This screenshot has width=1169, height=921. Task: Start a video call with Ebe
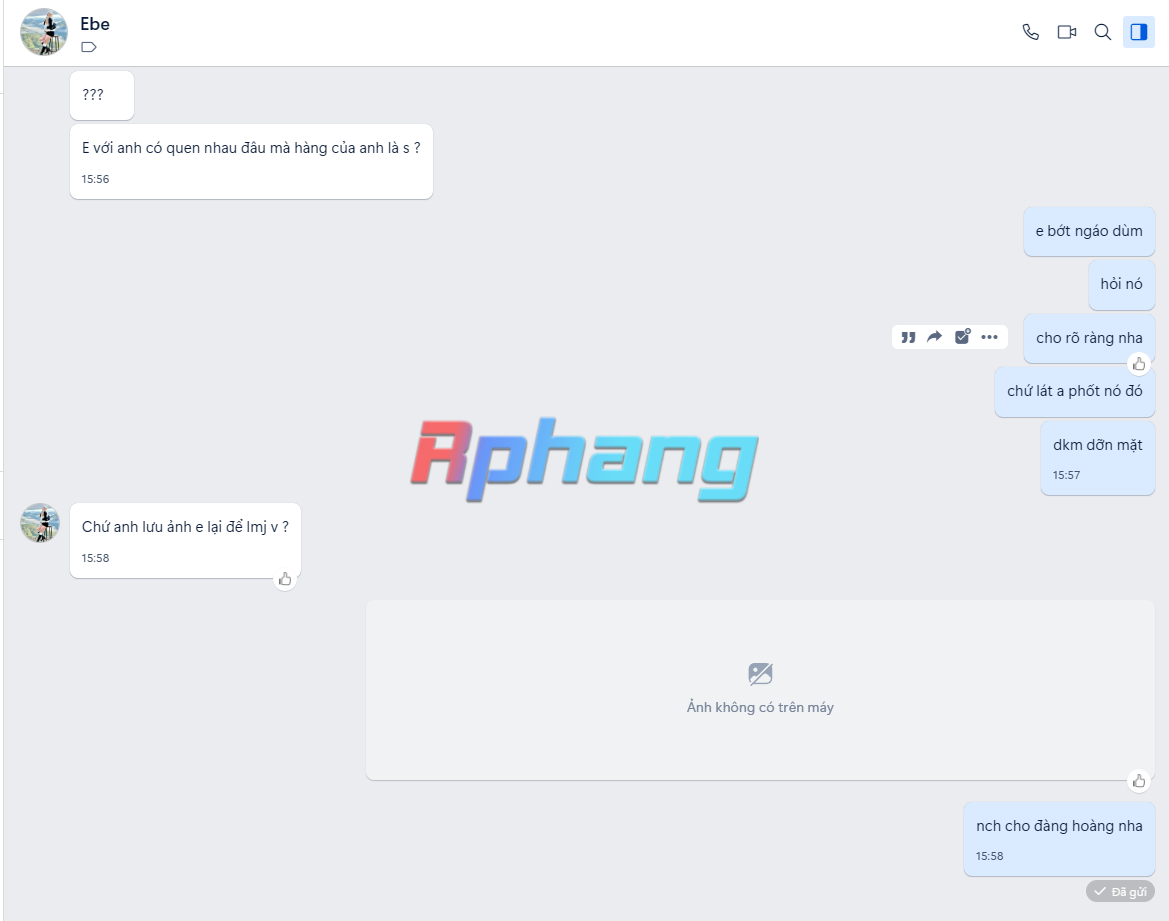[x=1067, y=32]
